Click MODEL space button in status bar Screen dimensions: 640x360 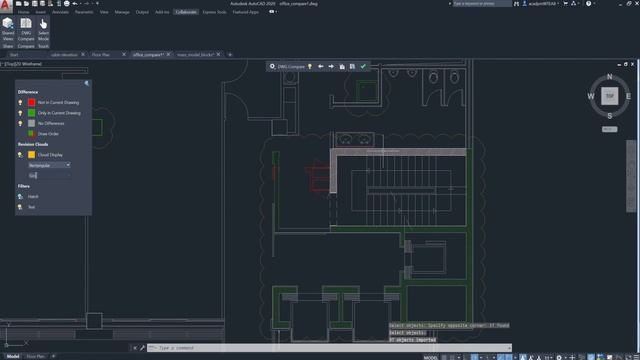(430, 357)
